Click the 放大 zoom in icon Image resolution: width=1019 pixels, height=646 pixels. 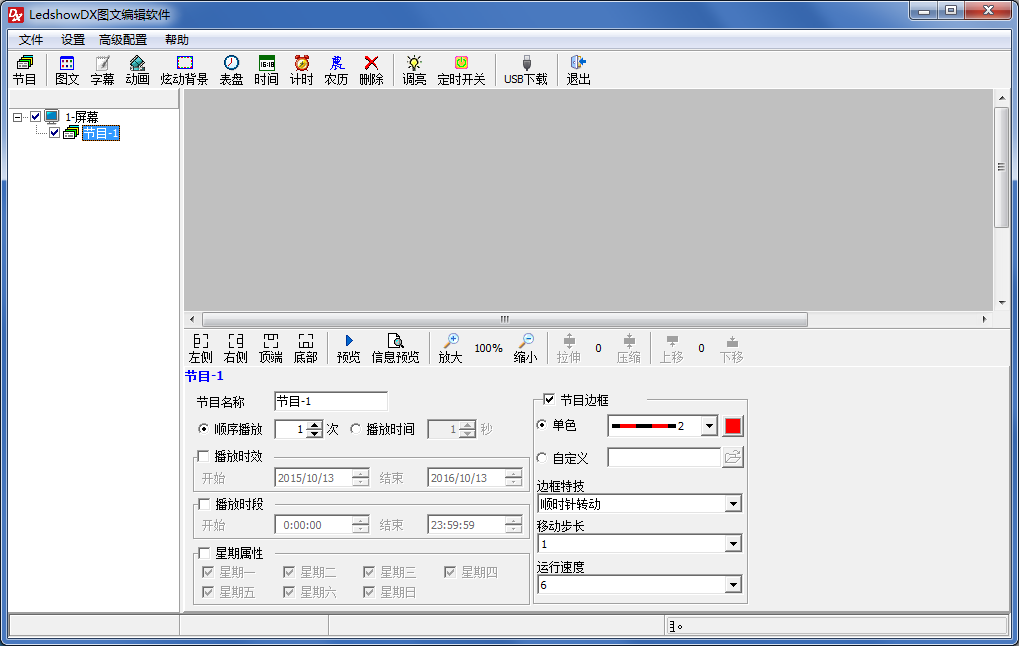click(451, 348)
